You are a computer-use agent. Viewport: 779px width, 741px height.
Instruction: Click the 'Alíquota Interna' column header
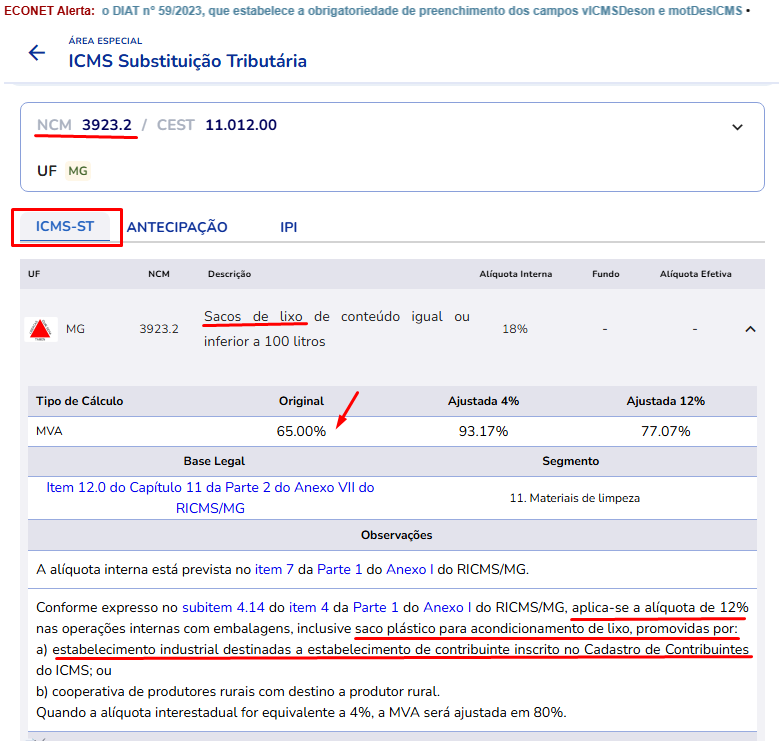pyautogui.click(x=516, y=274)
